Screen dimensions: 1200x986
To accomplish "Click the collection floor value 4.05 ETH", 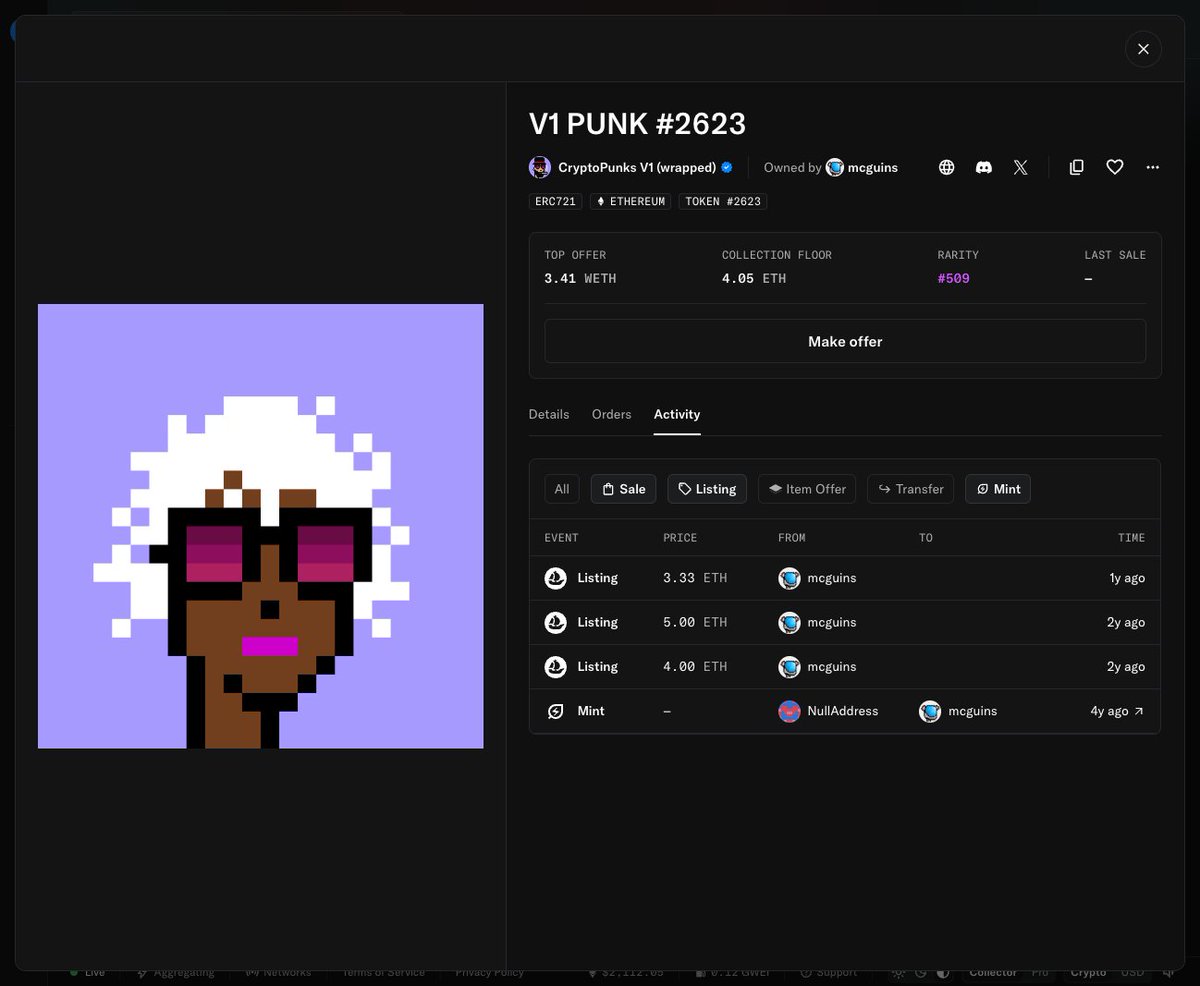I will [x=754, y=278].
